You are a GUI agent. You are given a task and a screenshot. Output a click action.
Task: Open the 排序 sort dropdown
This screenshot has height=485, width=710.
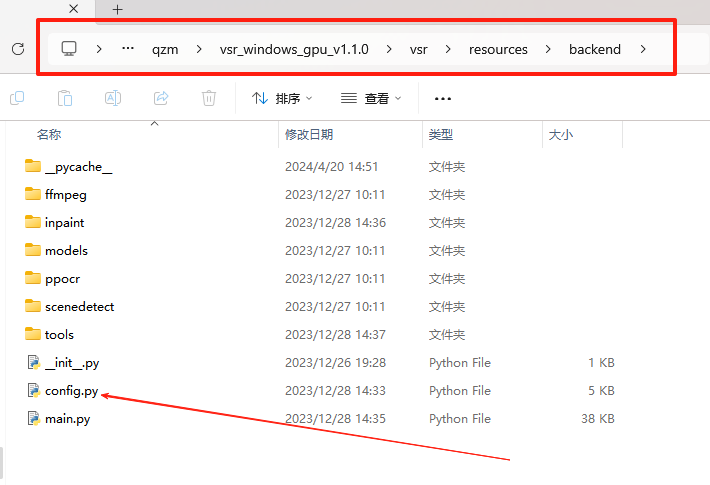click(x=282, y=98)
